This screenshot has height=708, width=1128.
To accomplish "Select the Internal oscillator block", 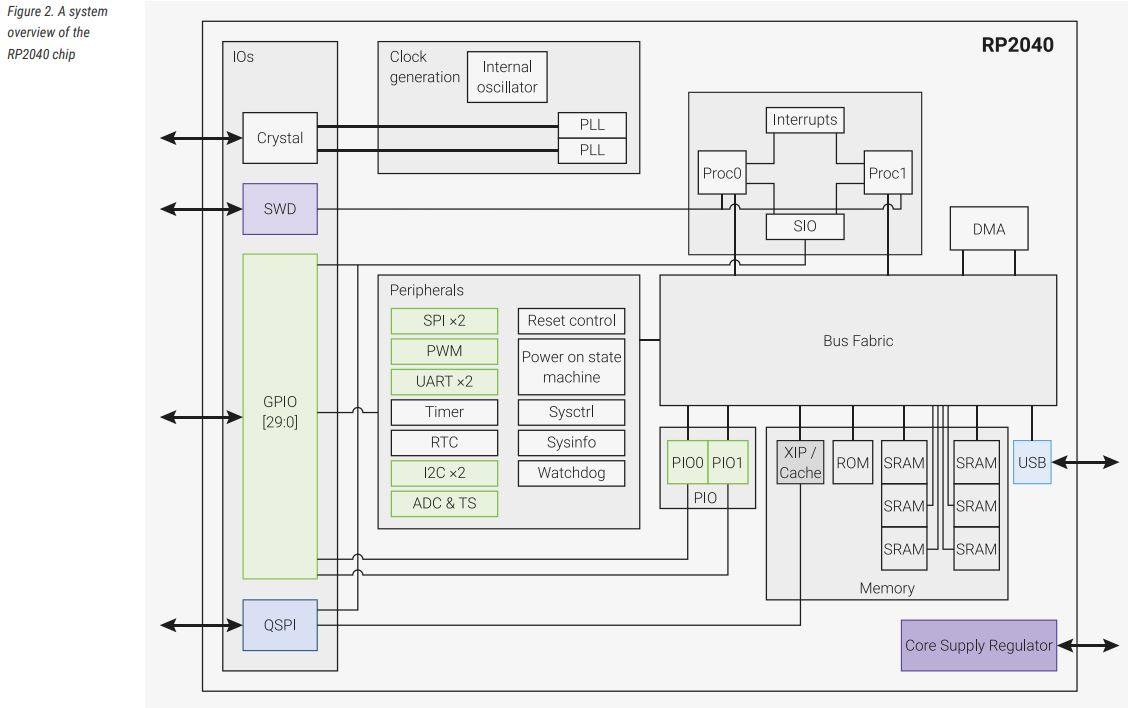I will pyautogui.click(x=506, y=76).
